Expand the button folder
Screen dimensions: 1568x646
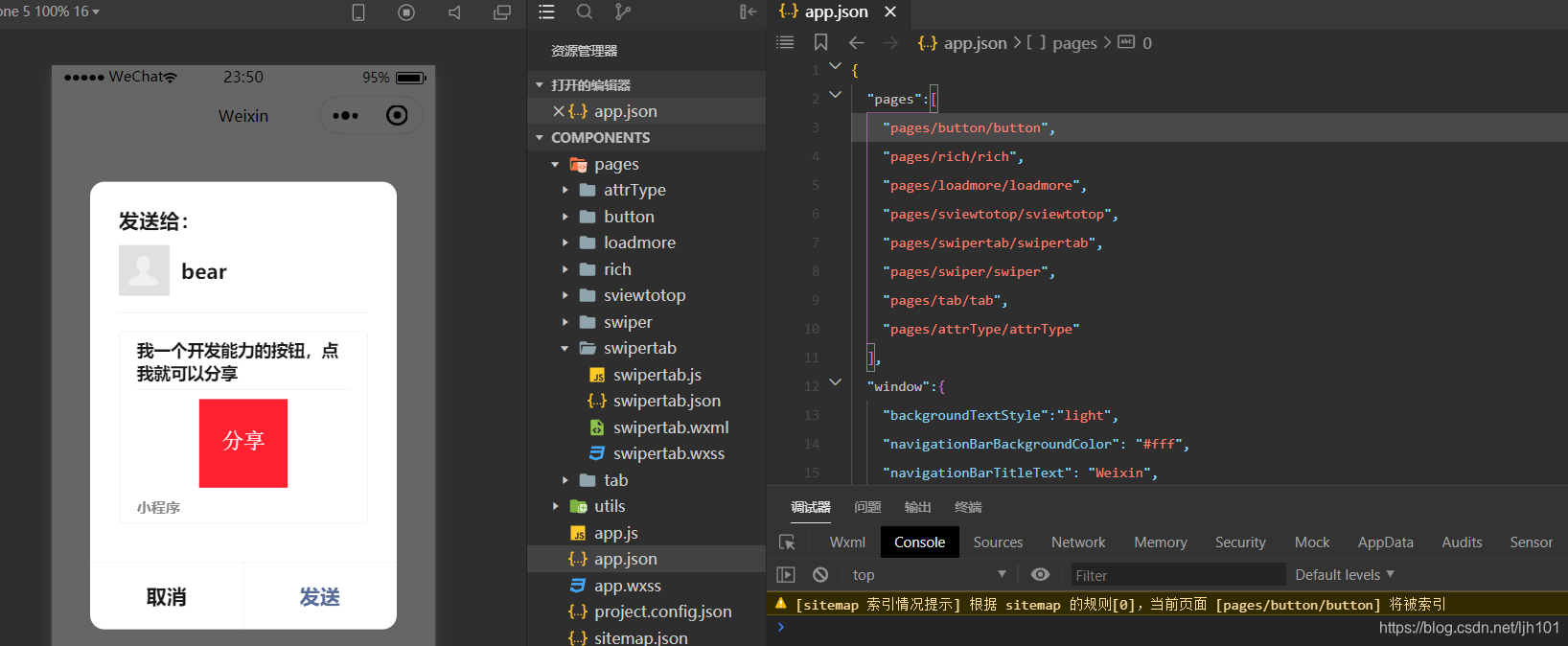[565, 217]
